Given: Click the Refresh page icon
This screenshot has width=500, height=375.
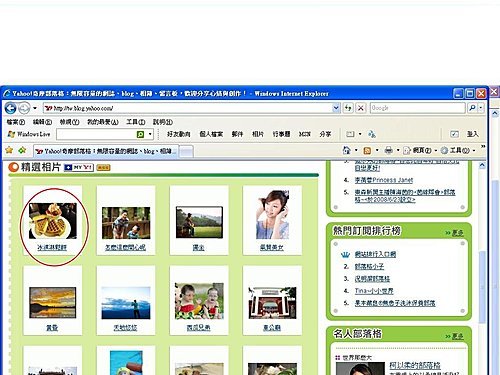Looking at the screenshot, I should click(348, 108).
